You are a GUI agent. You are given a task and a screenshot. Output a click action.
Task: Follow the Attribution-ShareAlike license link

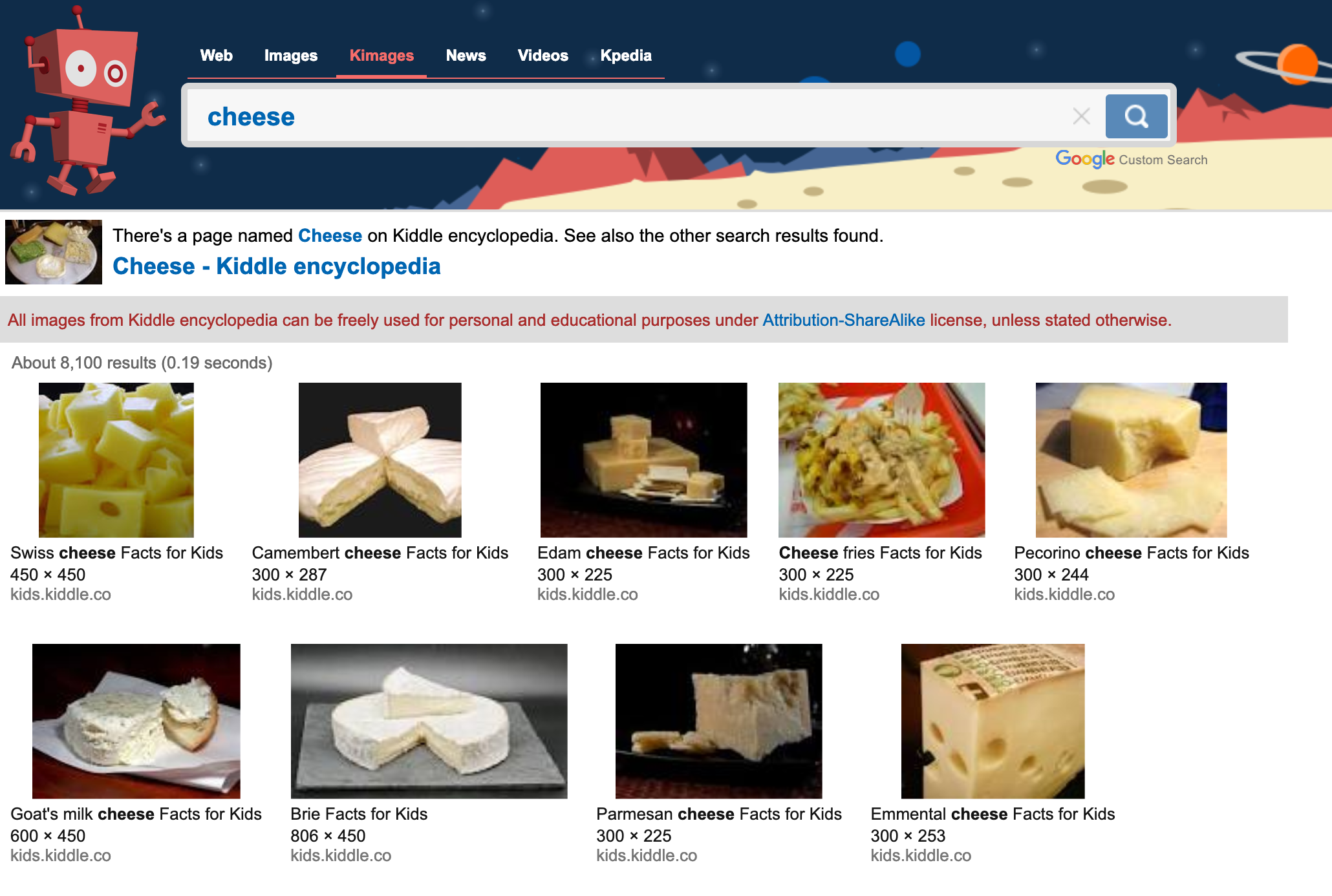843,320
